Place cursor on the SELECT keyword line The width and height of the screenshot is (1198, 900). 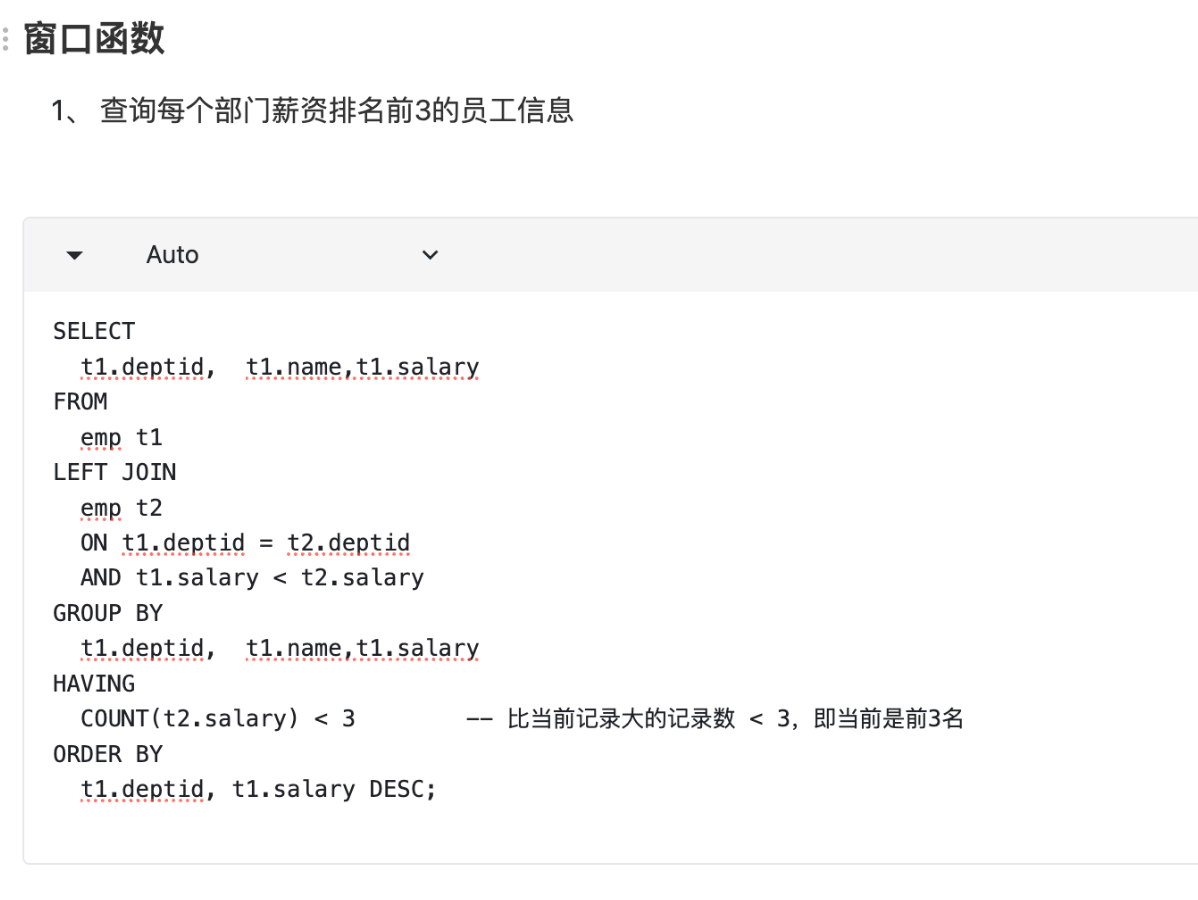94,331
